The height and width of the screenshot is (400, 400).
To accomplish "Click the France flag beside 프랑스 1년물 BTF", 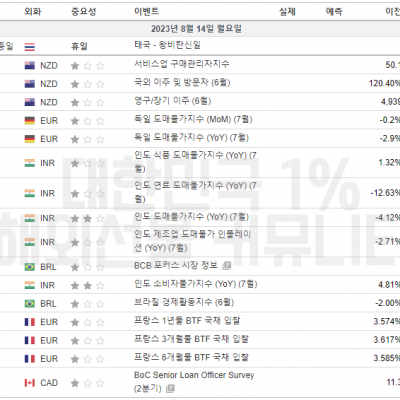I will pyautogui.click(x=30, y=322).
